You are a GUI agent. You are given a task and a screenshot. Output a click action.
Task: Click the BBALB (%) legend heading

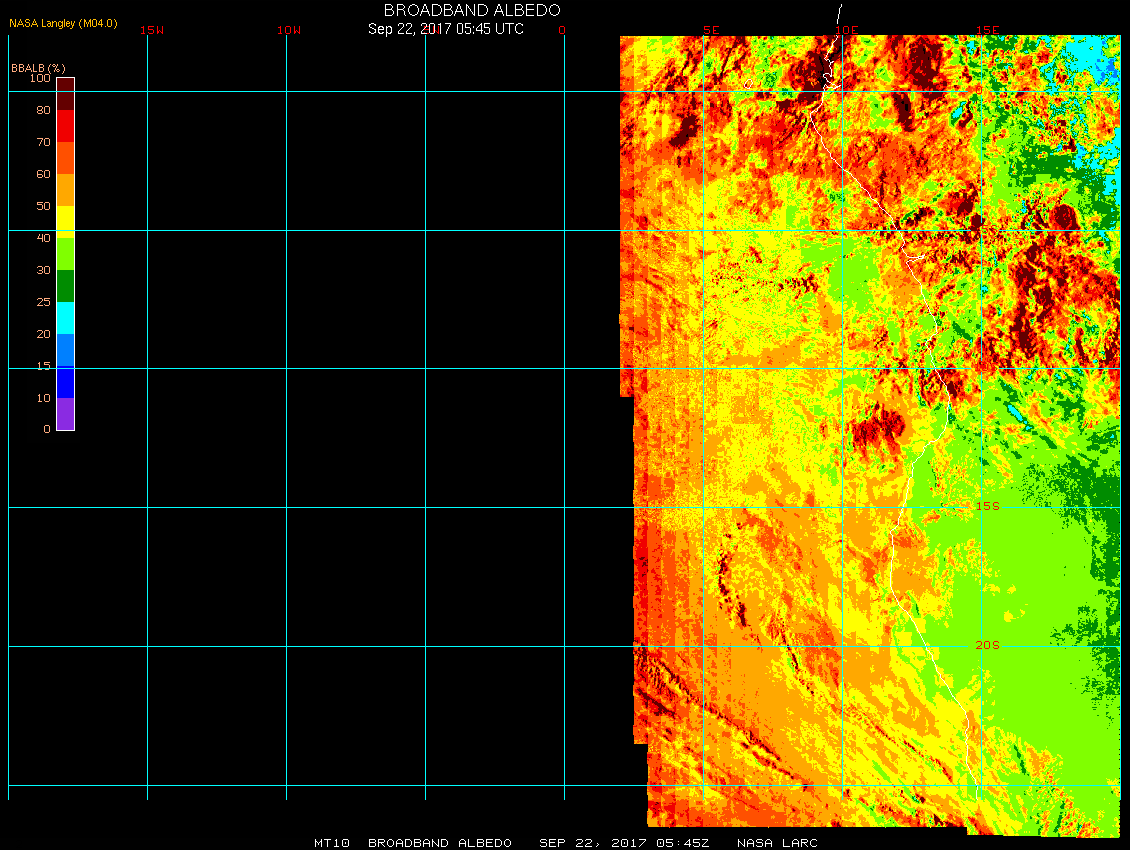[38, 67]
